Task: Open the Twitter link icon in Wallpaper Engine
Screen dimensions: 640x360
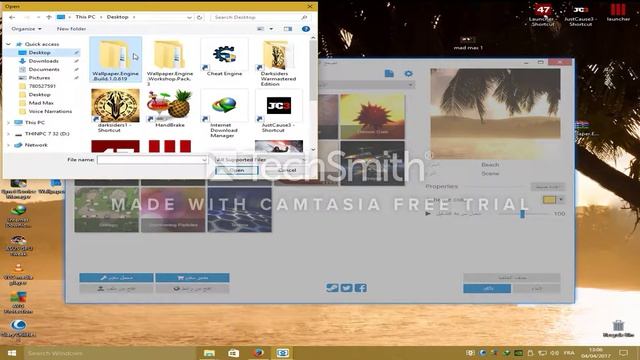Action: [x=347, y=288]
